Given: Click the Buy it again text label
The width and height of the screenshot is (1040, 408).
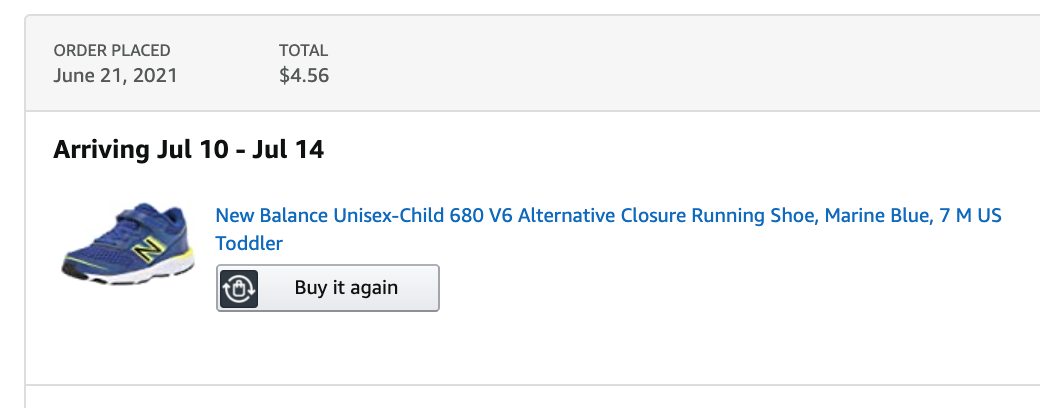Looking at the screenshot, I should coord(346,288).
